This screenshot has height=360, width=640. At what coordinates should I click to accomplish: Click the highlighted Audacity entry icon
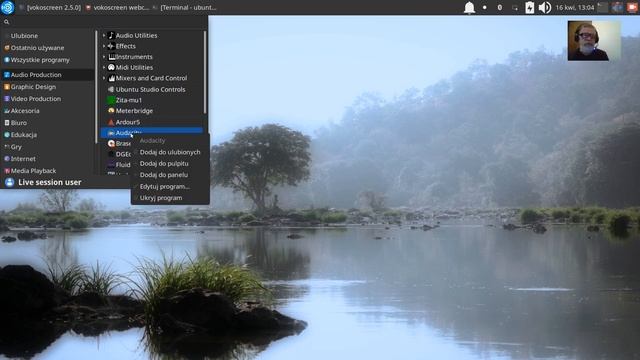pos(111,133)
